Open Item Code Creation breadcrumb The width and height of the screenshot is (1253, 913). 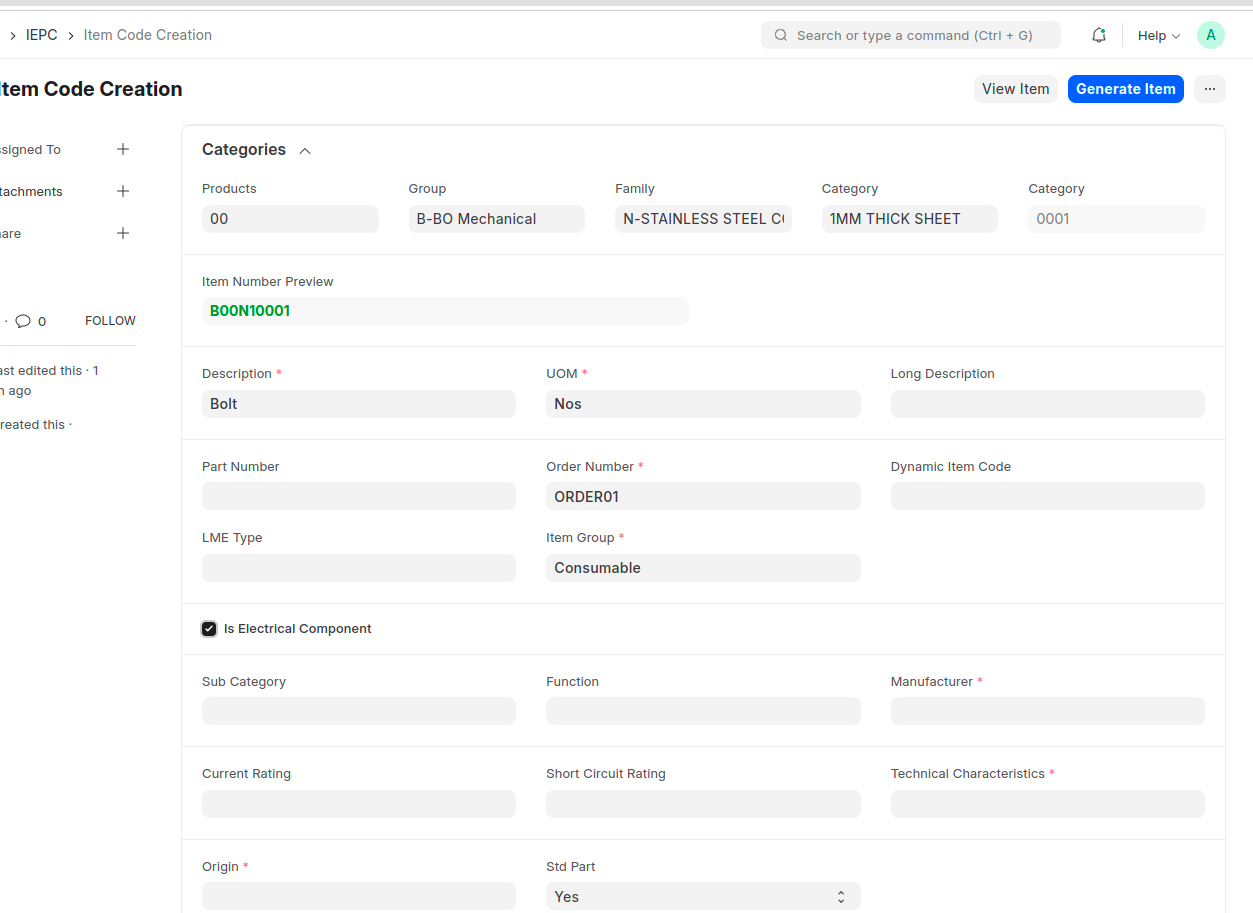pyautogui.click(x=147, y=35)
